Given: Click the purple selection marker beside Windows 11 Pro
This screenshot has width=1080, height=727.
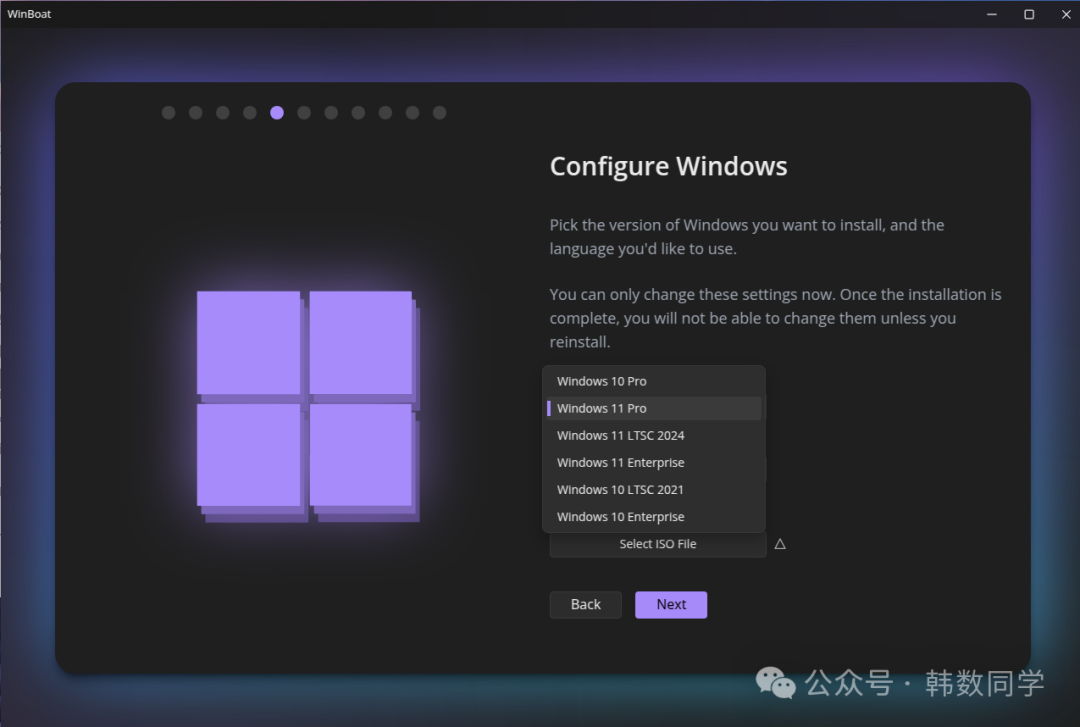Looking at the screenshot, I should [x=549, y=408].
